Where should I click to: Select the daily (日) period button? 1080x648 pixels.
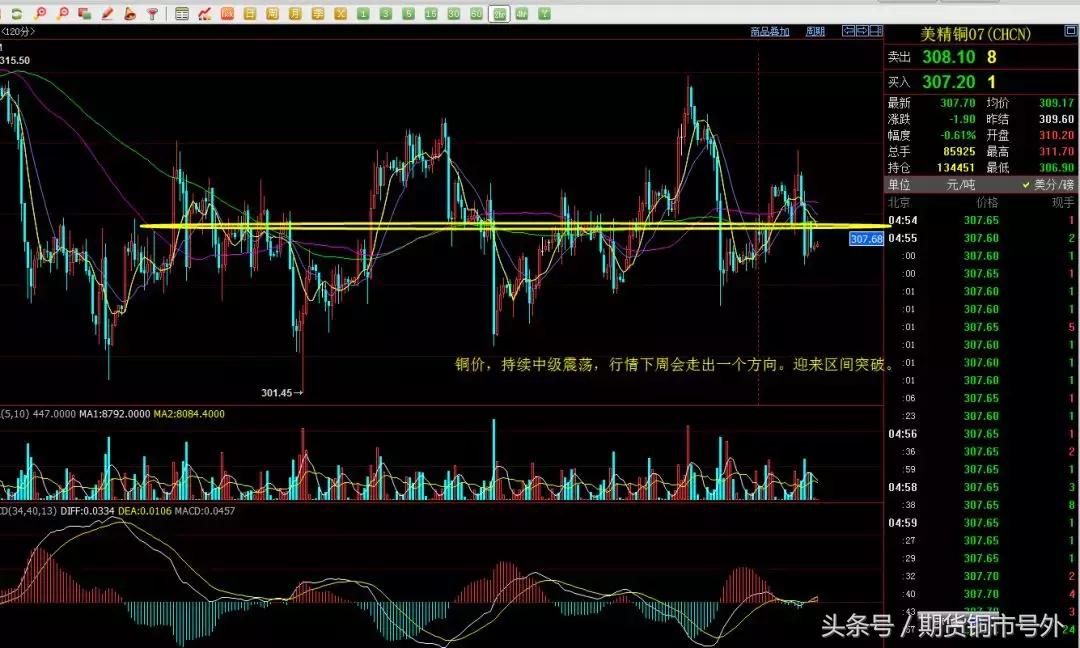248,14
